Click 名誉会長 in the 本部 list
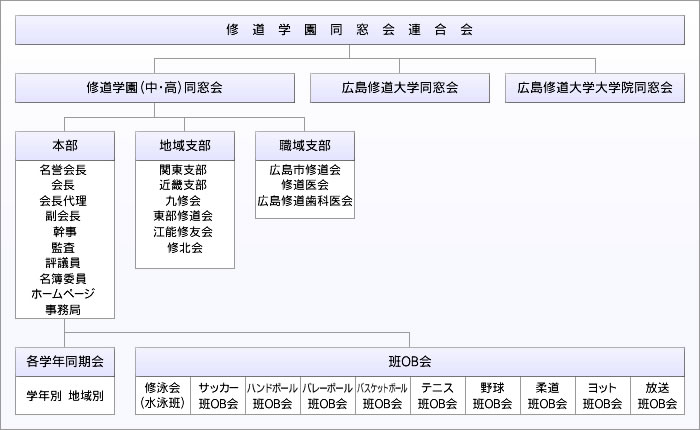 [63, 170]
